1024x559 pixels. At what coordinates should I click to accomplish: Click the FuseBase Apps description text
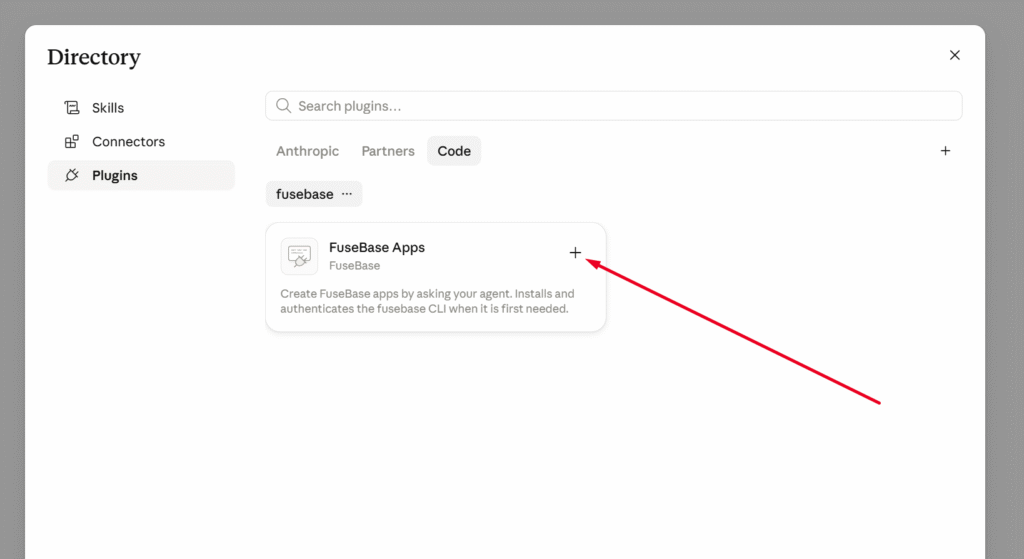click(427, 301)
